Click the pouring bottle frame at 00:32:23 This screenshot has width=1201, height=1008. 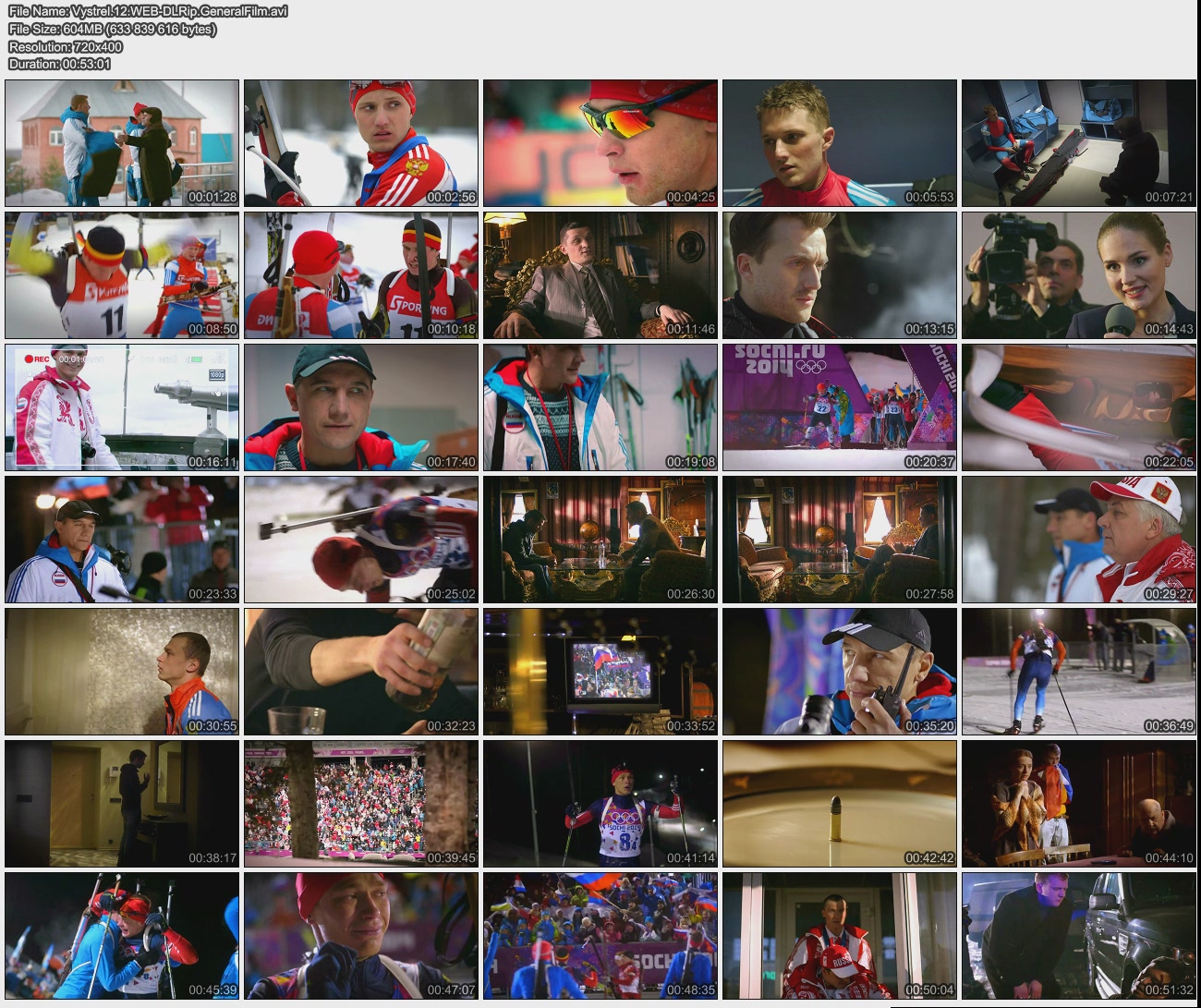(x=361, y=672)
